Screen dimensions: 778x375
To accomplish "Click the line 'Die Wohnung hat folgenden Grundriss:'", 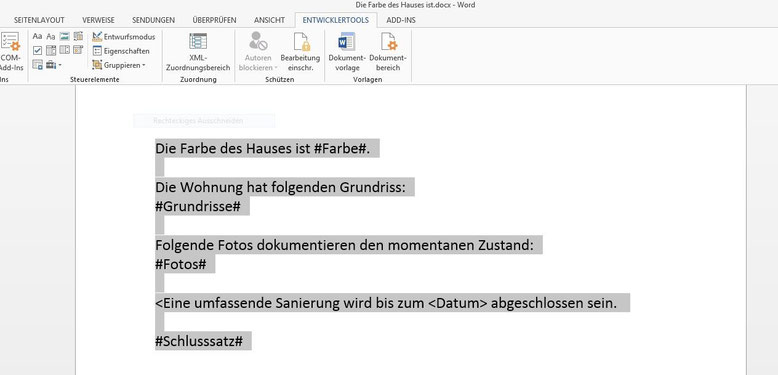I will click(x=280, y=187).
